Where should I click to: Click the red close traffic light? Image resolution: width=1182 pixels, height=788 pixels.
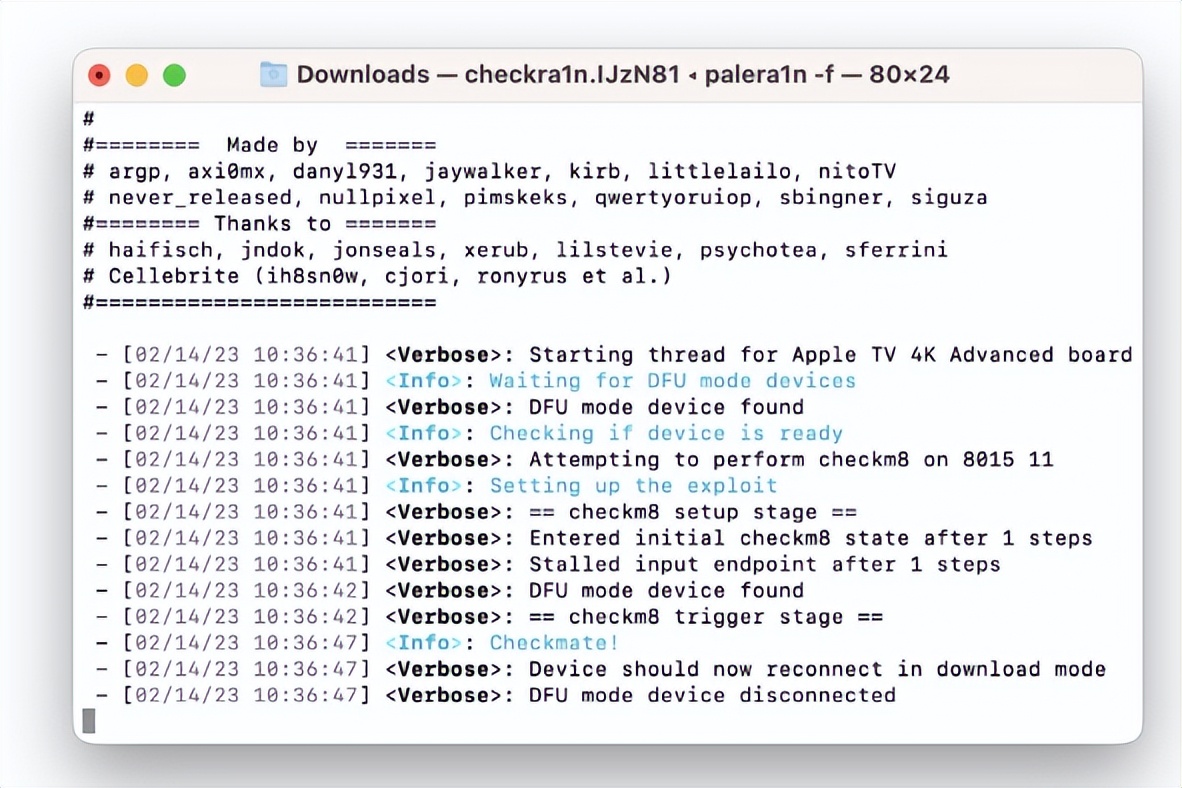(x=99, y=74)
